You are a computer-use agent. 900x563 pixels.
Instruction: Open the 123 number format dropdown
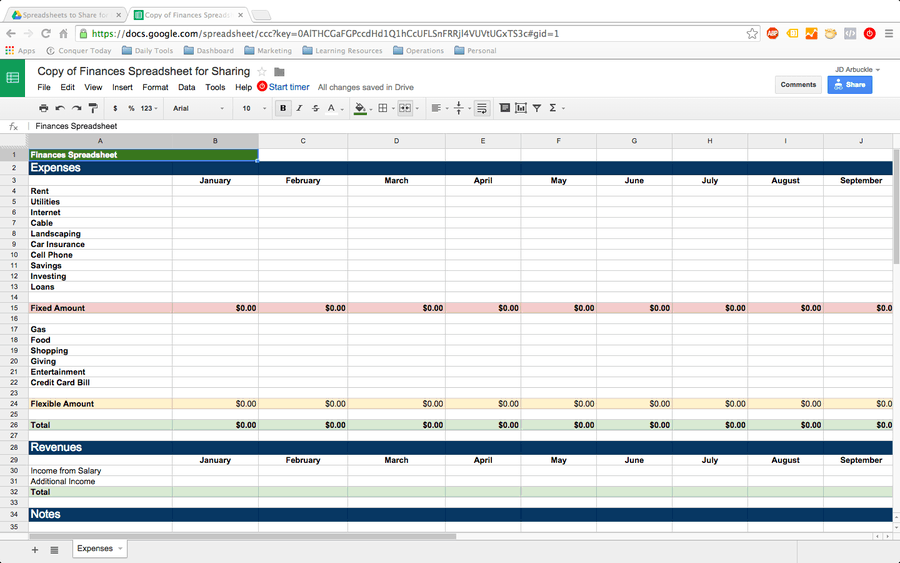click(x=149, y=108)
